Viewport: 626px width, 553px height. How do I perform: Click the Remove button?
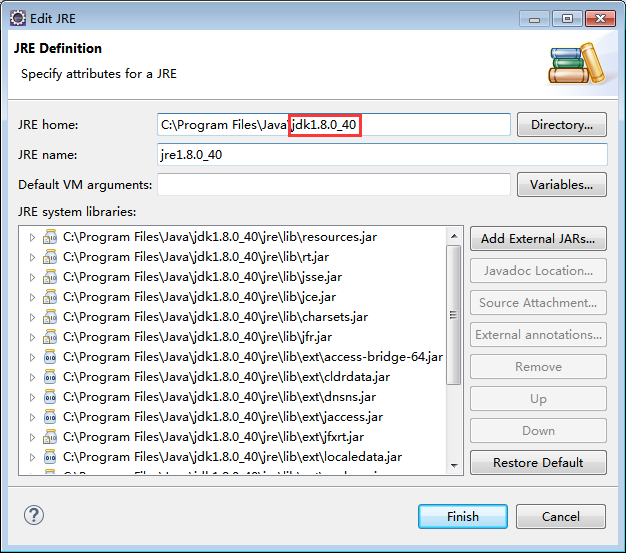coord(538,367)
